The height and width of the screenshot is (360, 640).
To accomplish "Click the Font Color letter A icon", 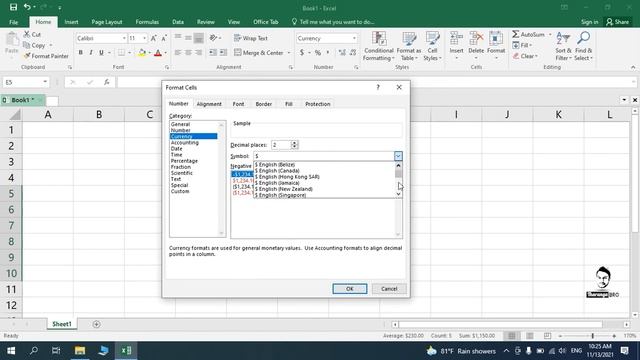I will (x=158, y=53).
